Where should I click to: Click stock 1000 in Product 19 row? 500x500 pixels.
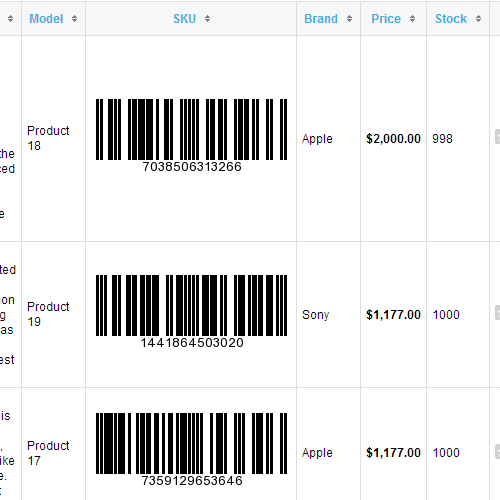click(446, 315)
